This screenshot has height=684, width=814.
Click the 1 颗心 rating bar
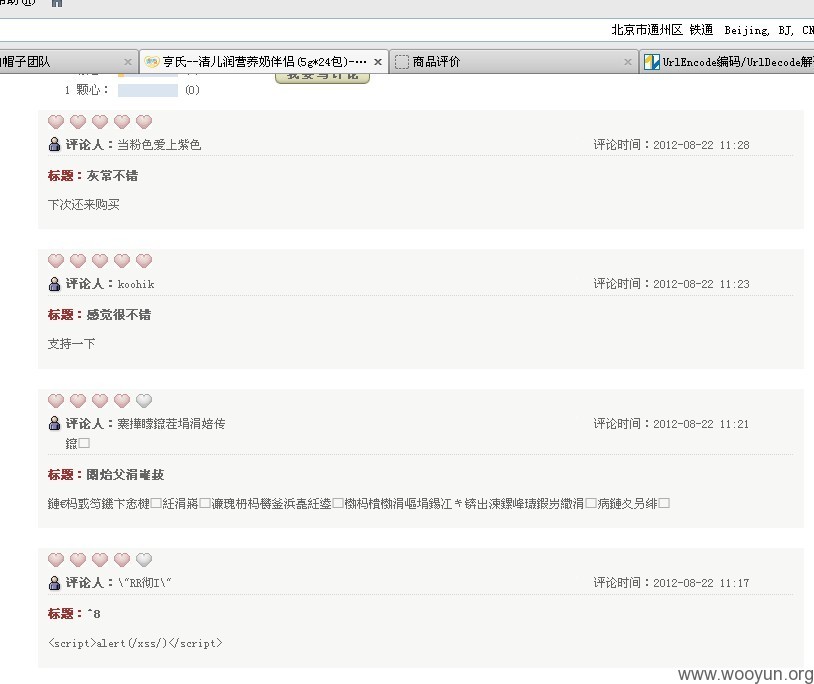[x=148, y=90]
